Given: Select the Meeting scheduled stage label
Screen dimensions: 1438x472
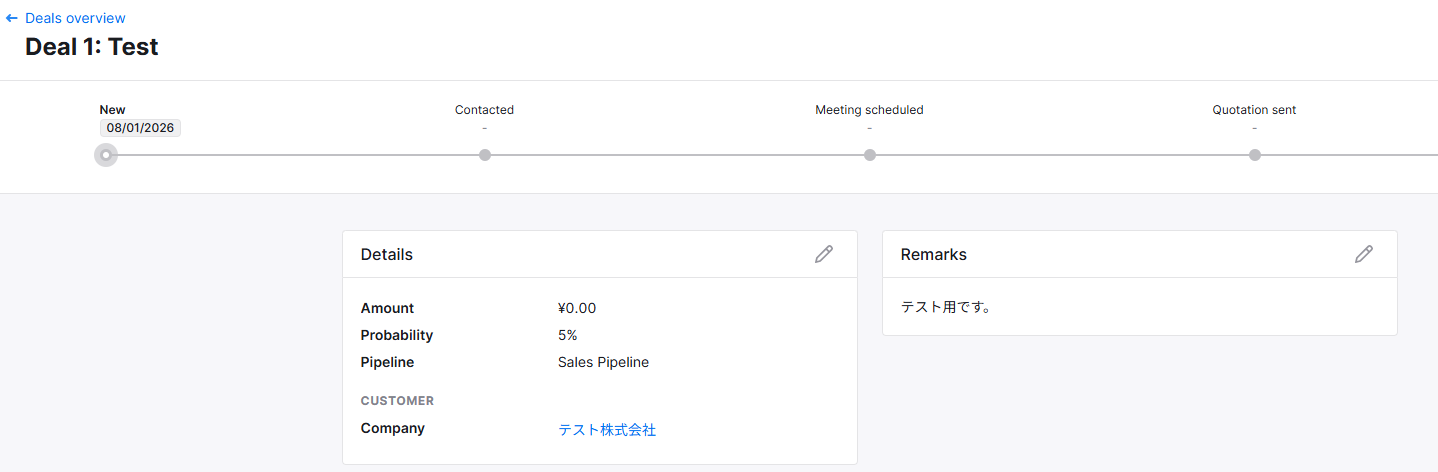Looking at the screenshot, I should [869, 110].
